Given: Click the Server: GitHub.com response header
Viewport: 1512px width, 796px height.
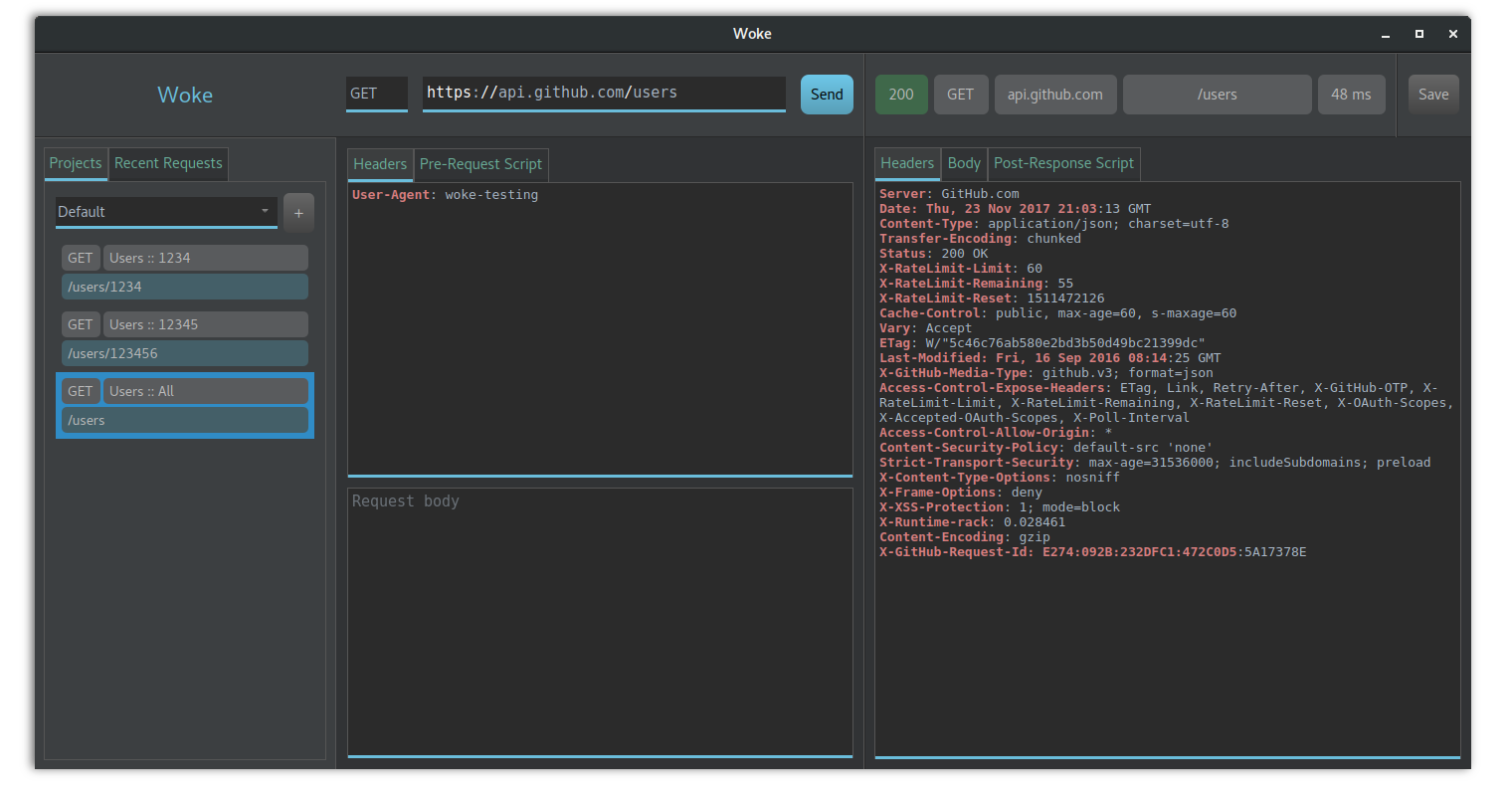Looking at the screenshot, I should pos(949,194).
